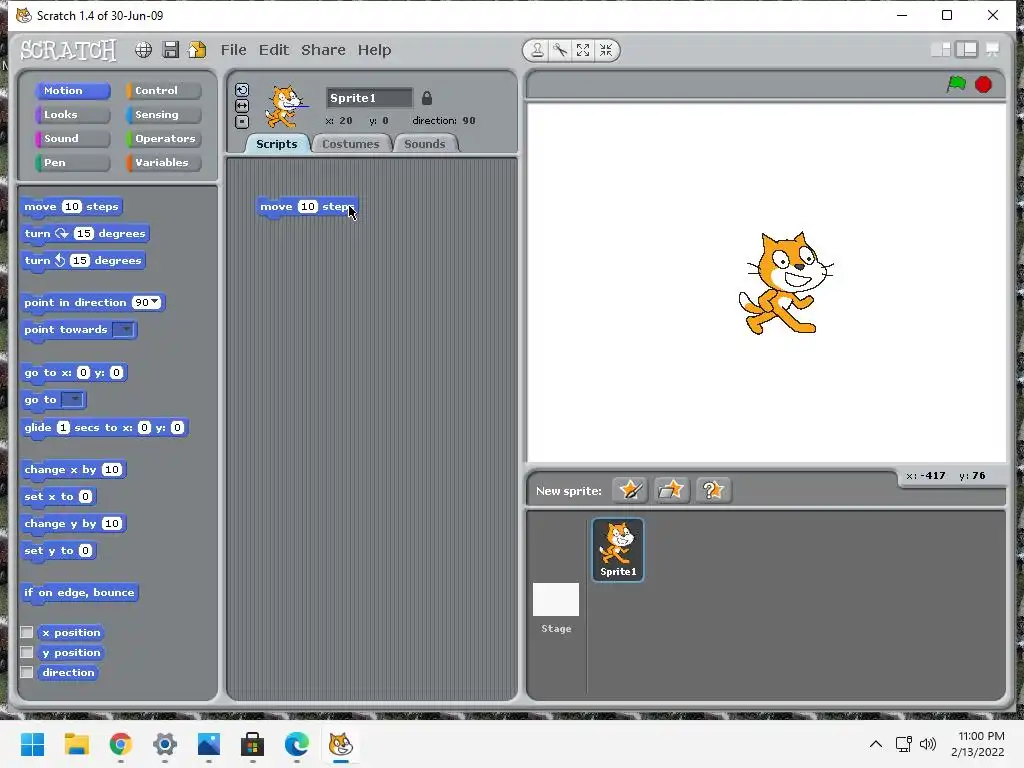Select the Sound block category

(x=72, y=138)
